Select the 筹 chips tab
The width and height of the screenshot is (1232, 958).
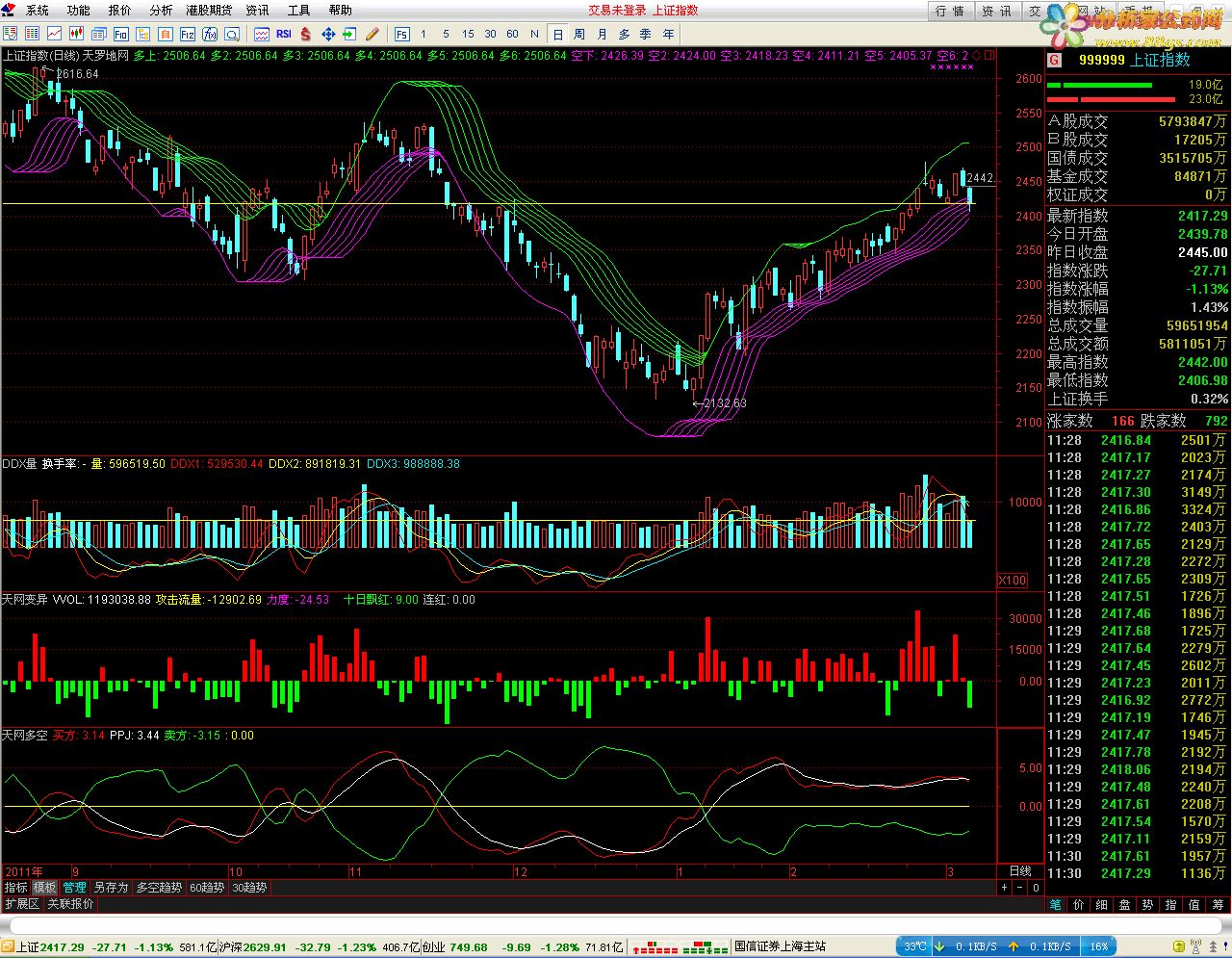[1218, 905]
